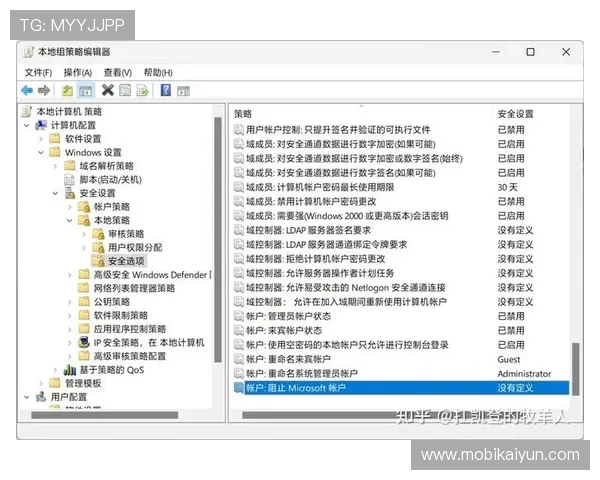Collapse the 计算机配置 tree node
600x480 pixels.
(x=26, y=126)
